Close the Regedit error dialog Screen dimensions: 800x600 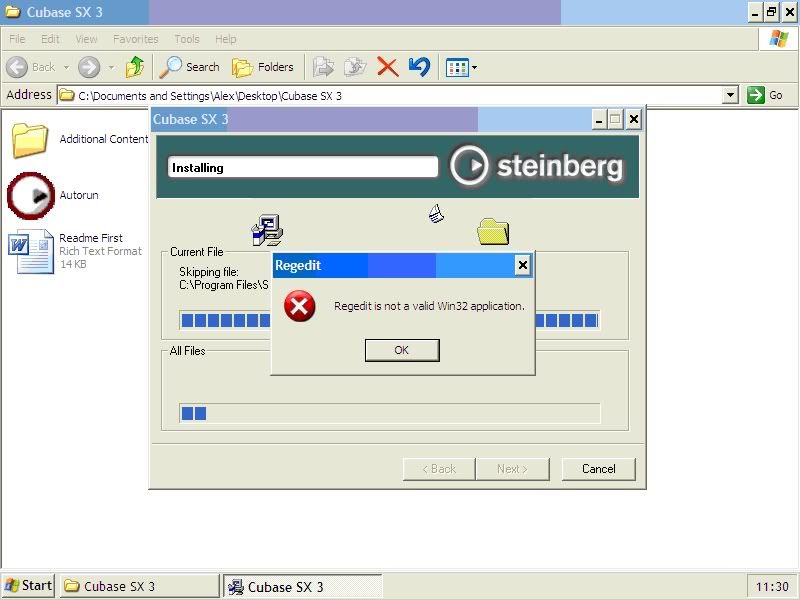[522, 265]
